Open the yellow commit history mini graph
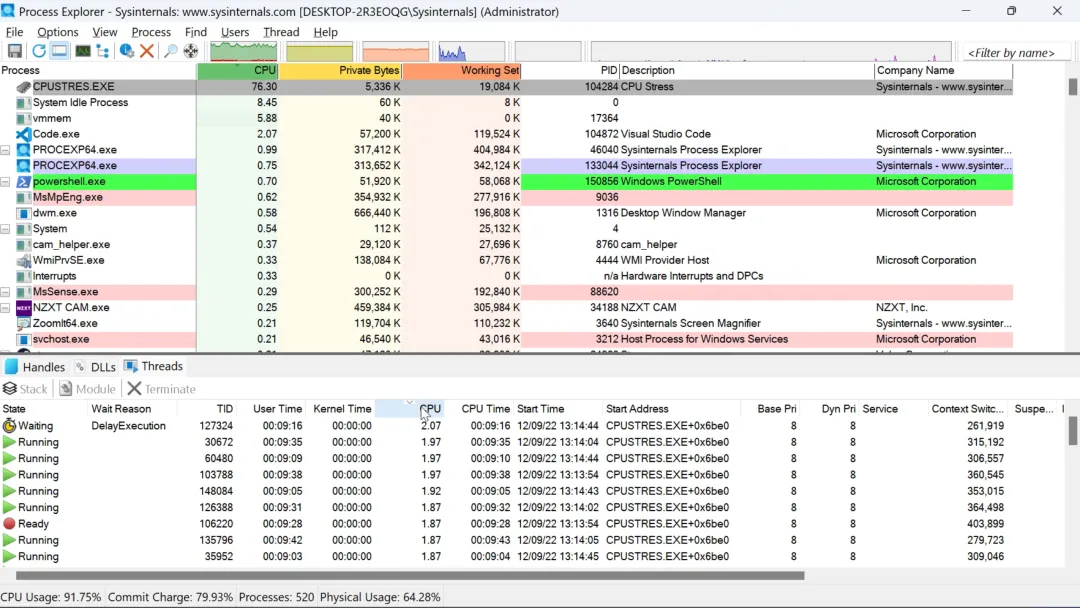The image size is (1080, 608). click(320, 51)
